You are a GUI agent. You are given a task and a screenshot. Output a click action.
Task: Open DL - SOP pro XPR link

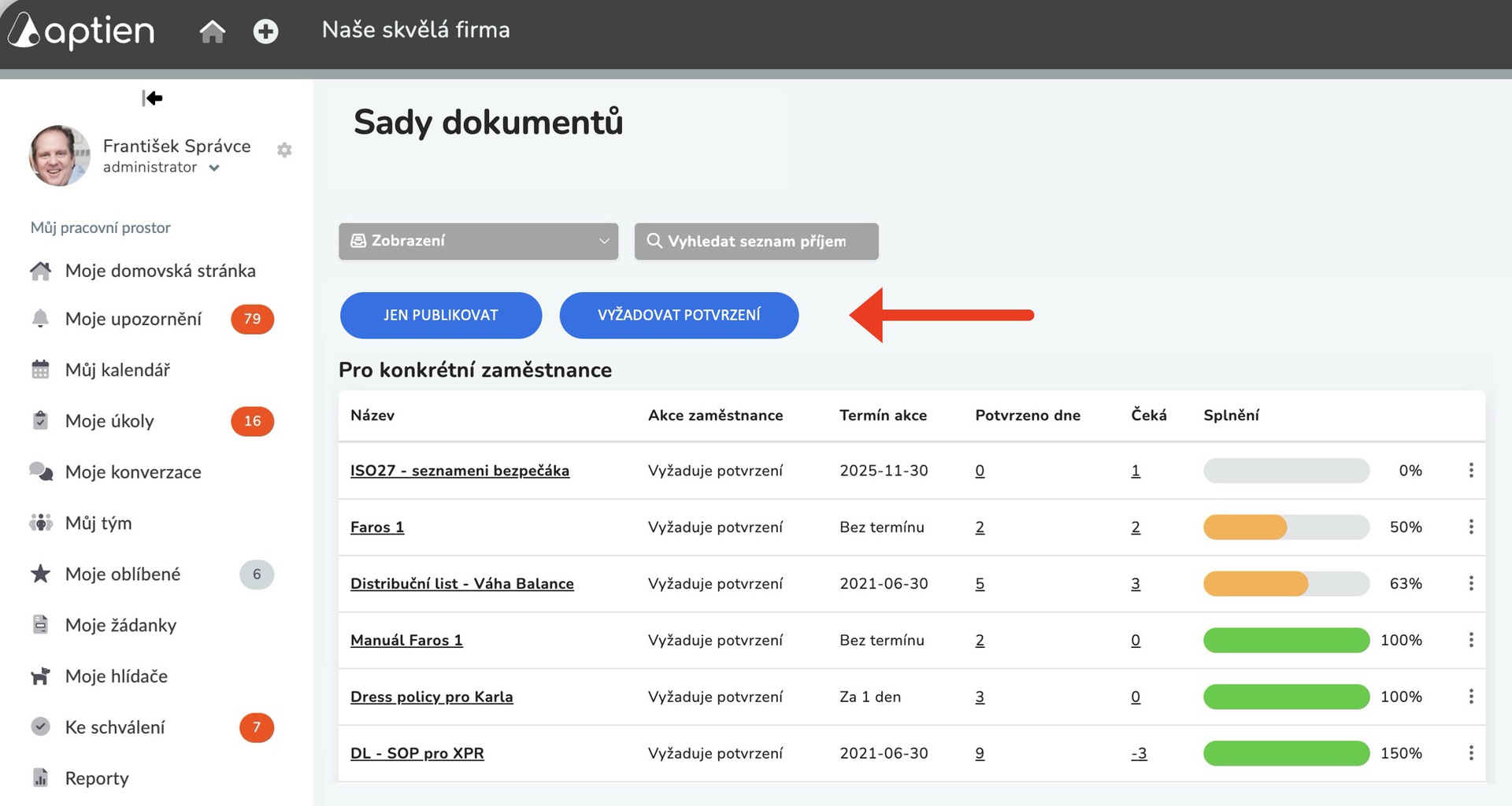point(417,754)
